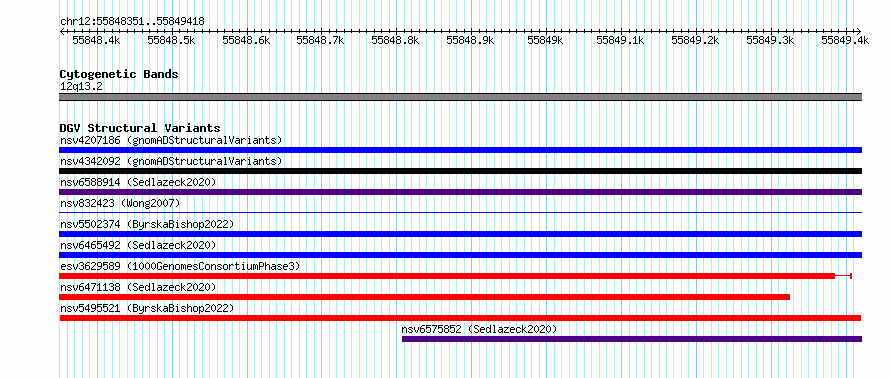
Task: Click the left arrowhead of the coordinate ruler
Action: pyautogui.click(x=62, y=31)
